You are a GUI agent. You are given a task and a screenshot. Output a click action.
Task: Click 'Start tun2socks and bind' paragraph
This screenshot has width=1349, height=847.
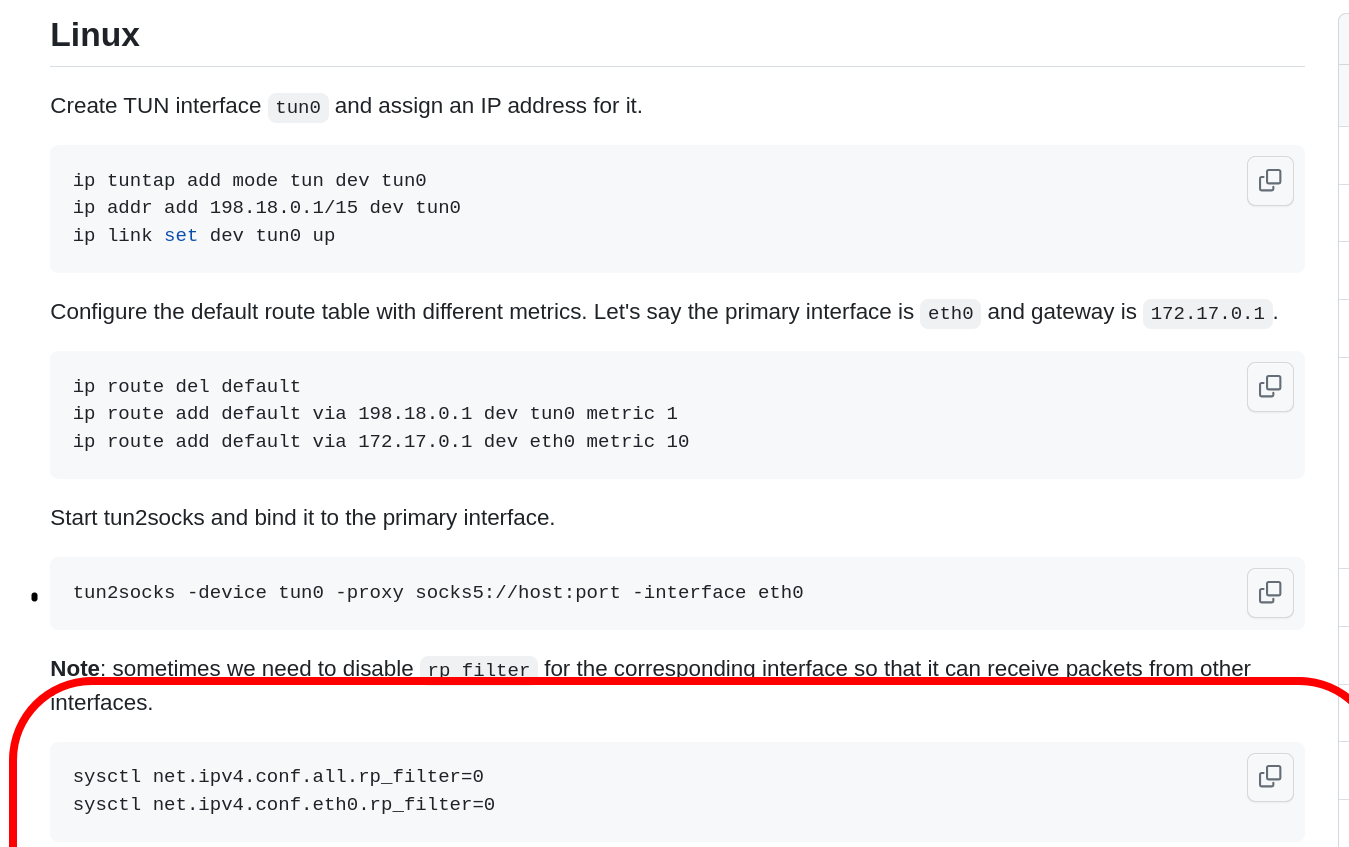pos(302,518)
